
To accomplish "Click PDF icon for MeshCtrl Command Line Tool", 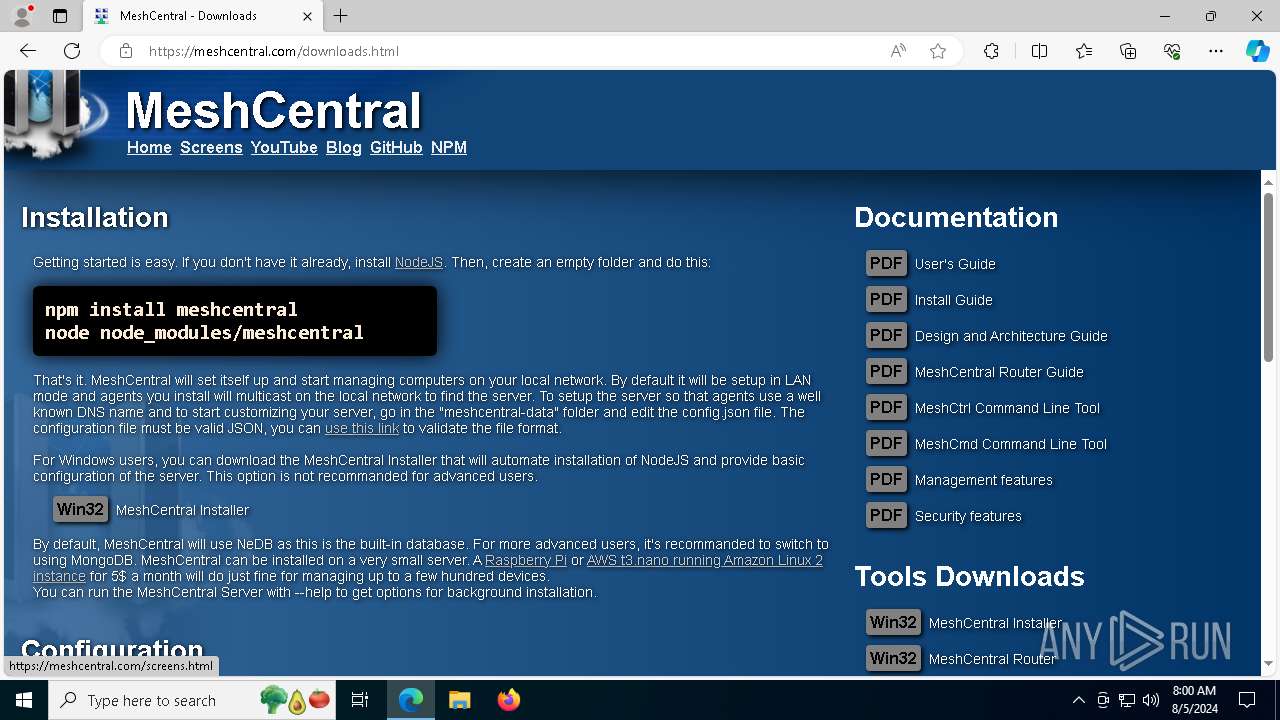I will tap(886, 407).
